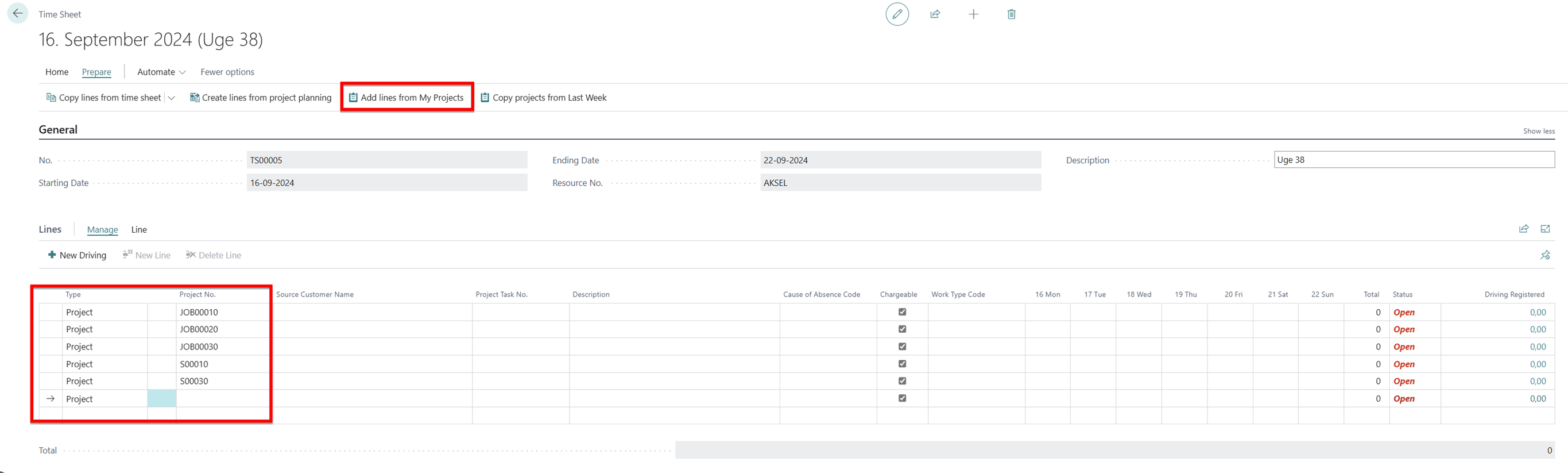This screenshot has height=473, width=1568.
Task: Click the New Line action
Action: tap(146, 255)
